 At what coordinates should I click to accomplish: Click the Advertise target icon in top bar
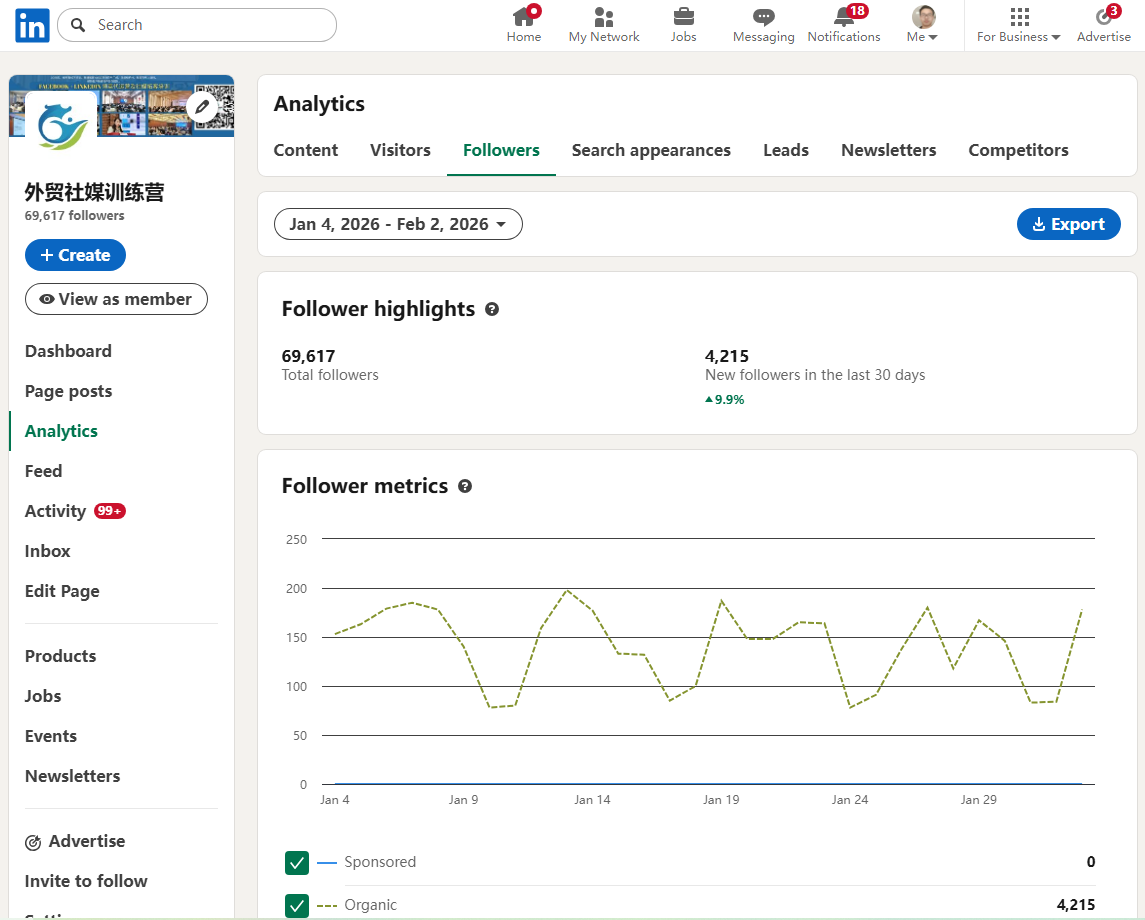(x=1103, y=17)
